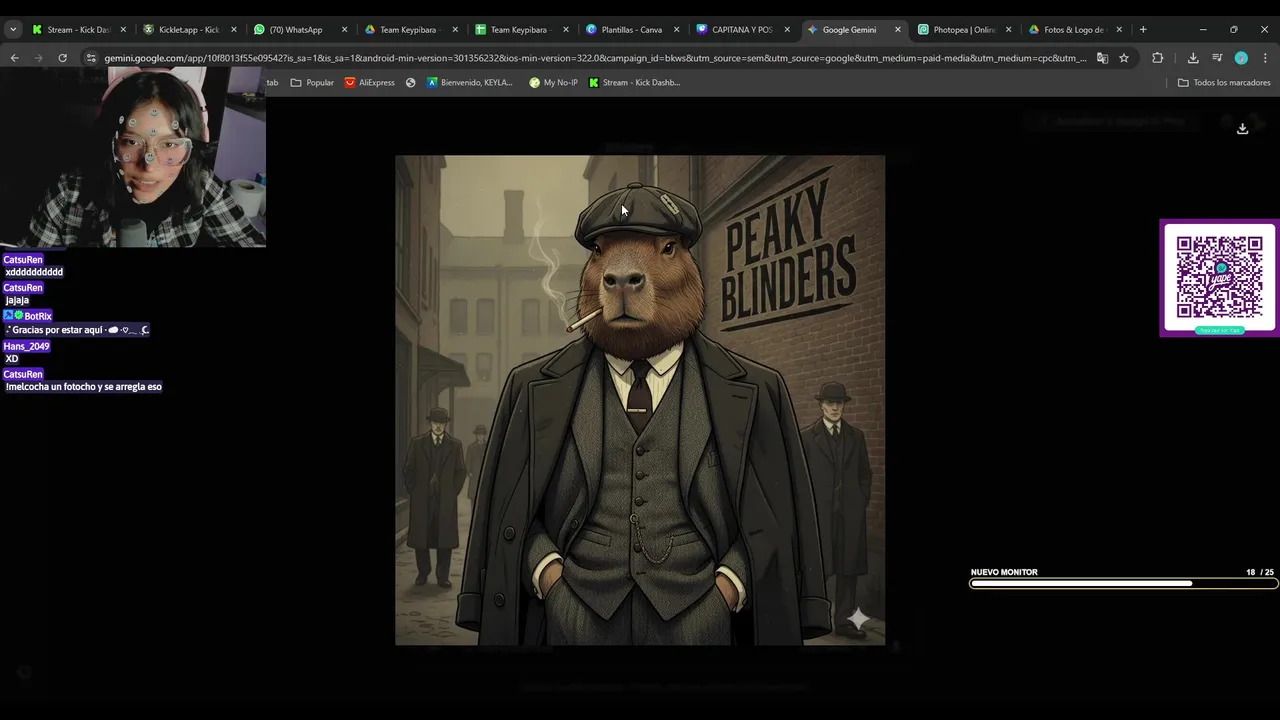
Task: Open the Chrome profile avatar
Action: 1241,58
